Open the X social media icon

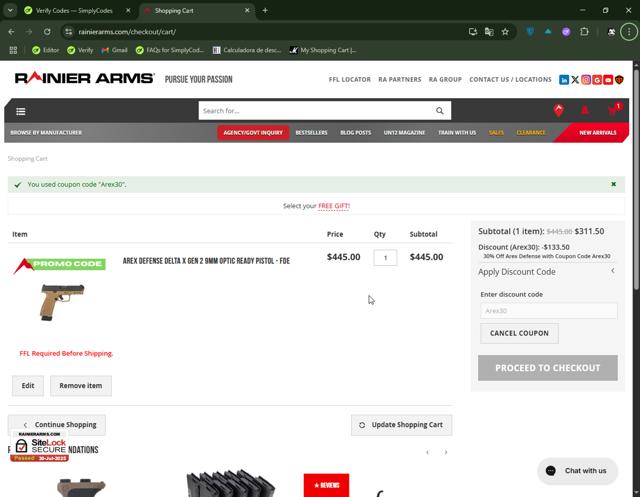point(575,80)
